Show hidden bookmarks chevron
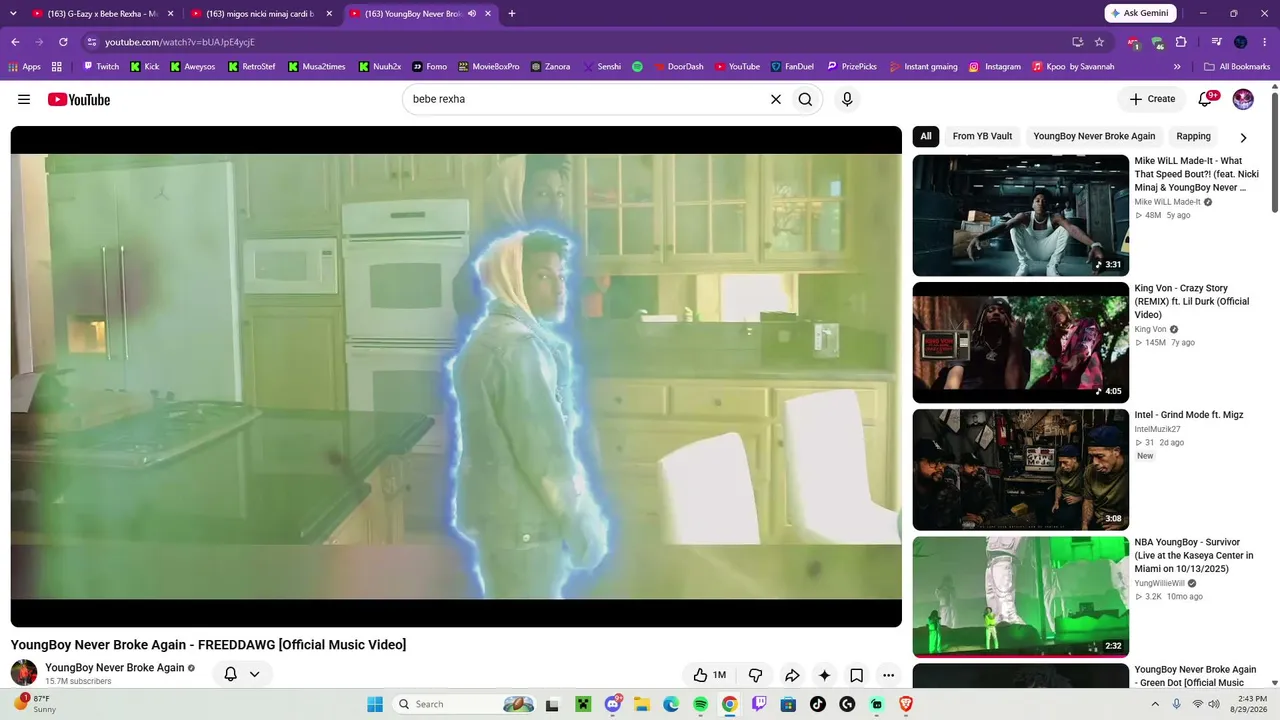1280x720 pixels. 1177,67
